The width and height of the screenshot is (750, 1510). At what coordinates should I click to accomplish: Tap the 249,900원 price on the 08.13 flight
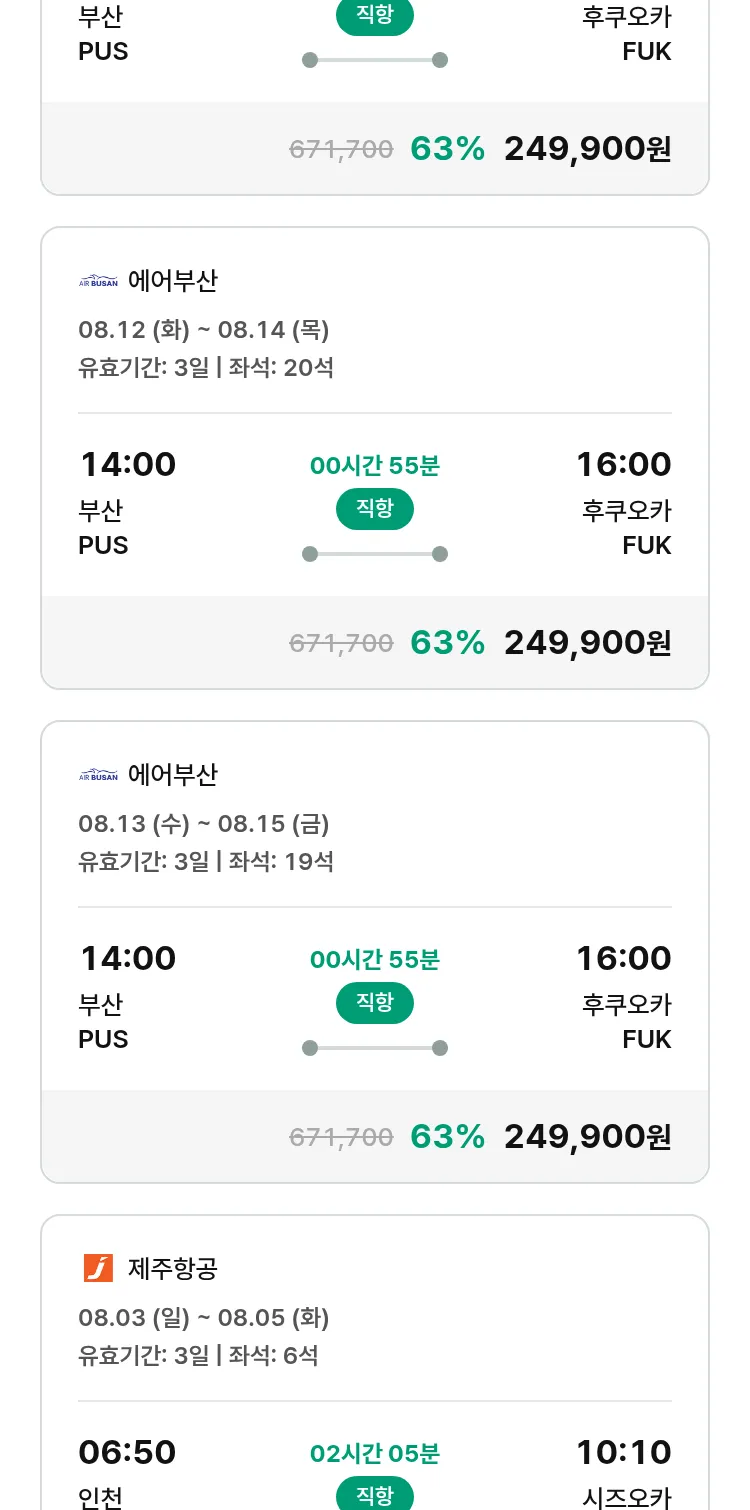click(587, 1136)
